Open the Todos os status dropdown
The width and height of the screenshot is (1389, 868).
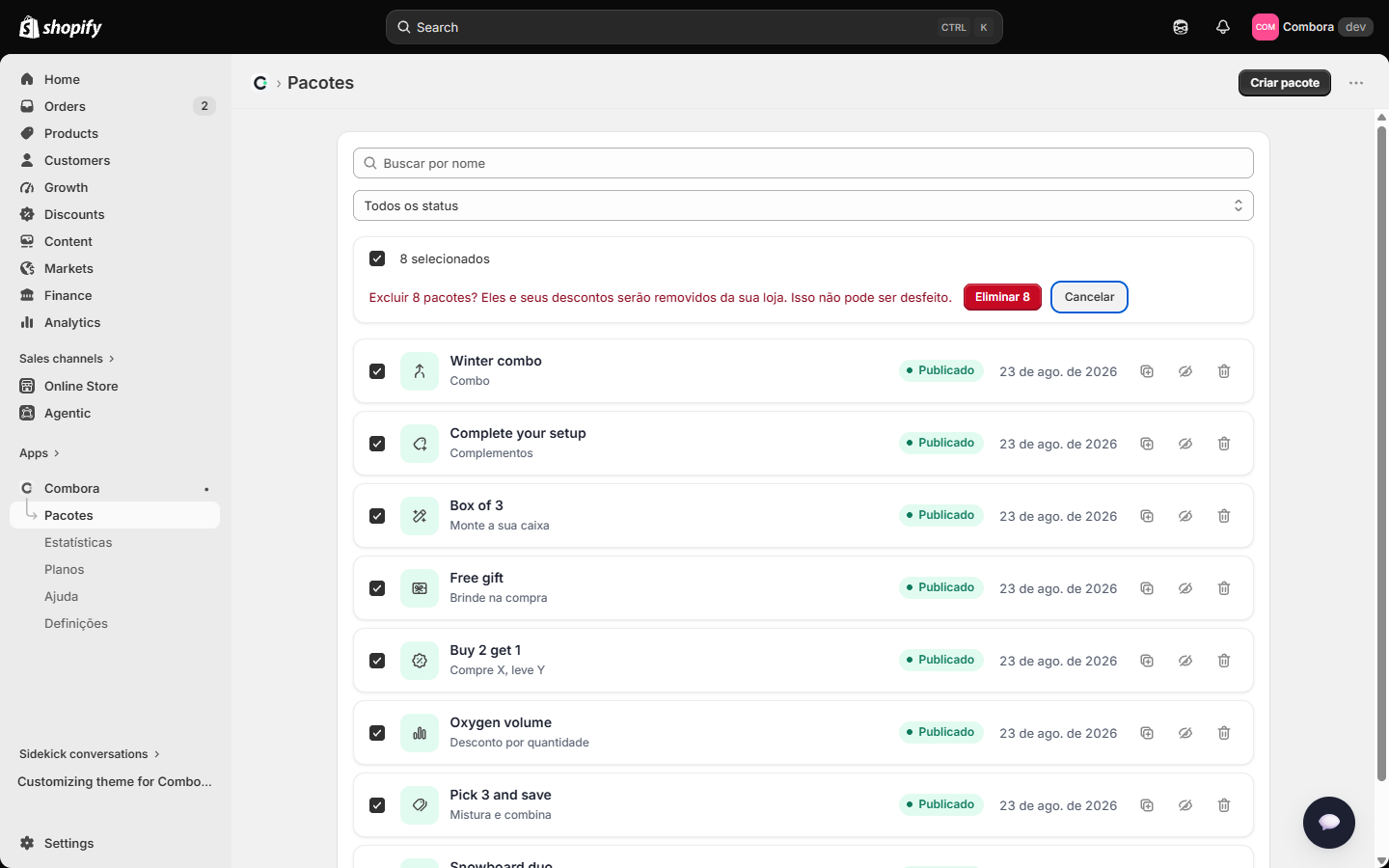point(803,205)
